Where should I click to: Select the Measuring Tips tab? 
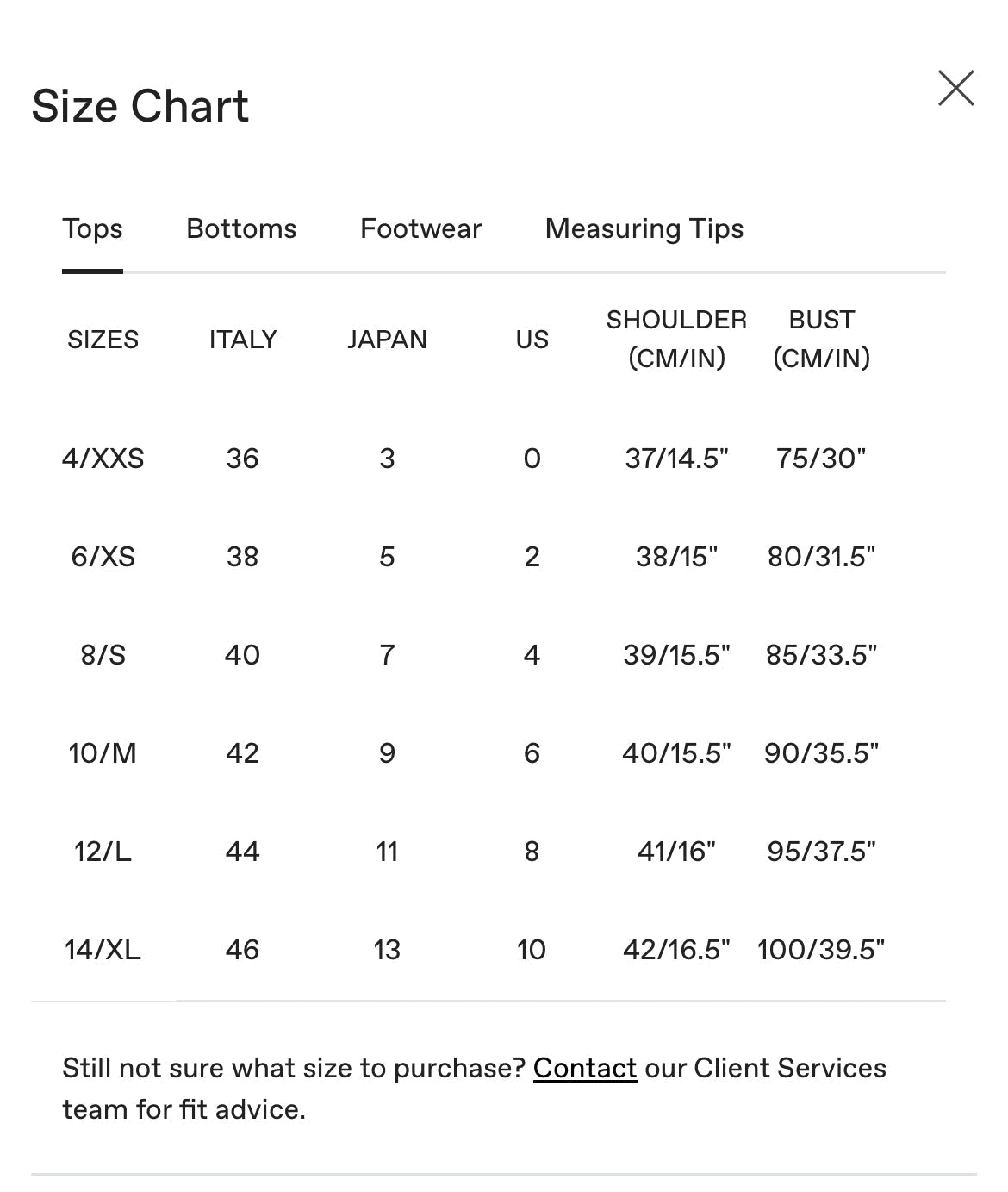[x=644, y=228]
